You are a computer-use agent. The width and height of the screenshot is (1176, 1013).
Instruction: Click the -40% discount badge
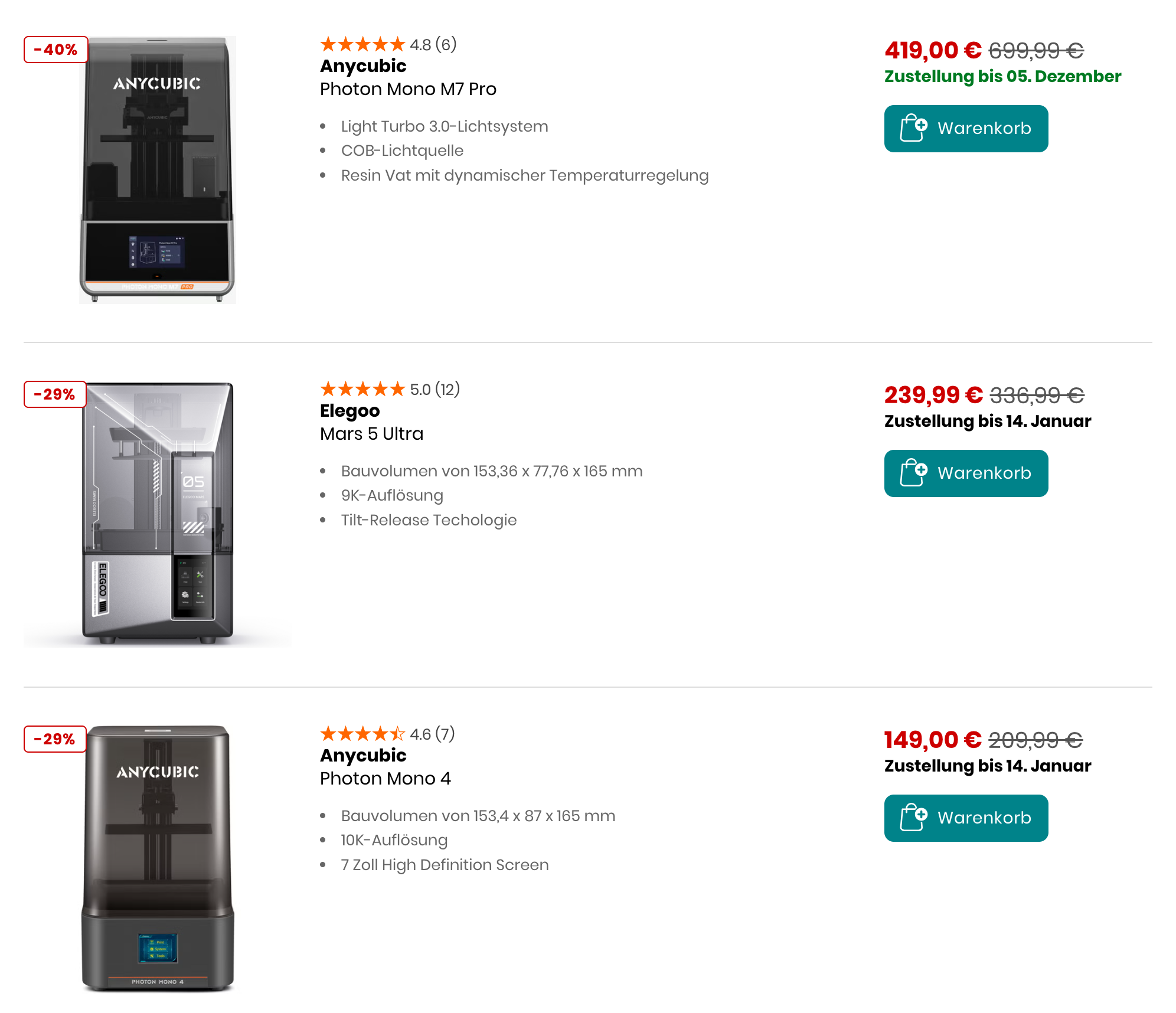55,50
